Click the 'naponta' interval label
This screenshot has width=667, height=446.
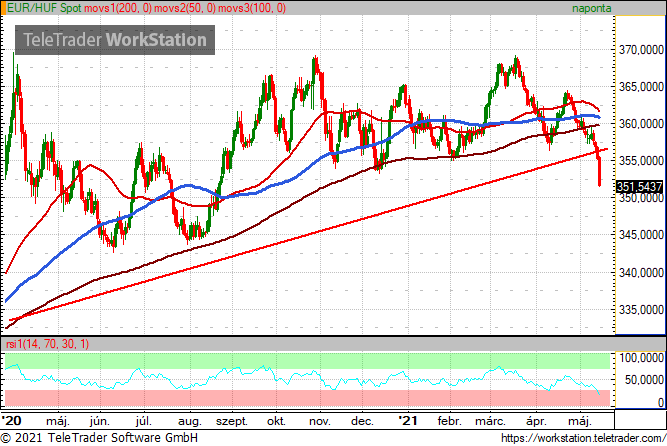[x=591, y=8]
